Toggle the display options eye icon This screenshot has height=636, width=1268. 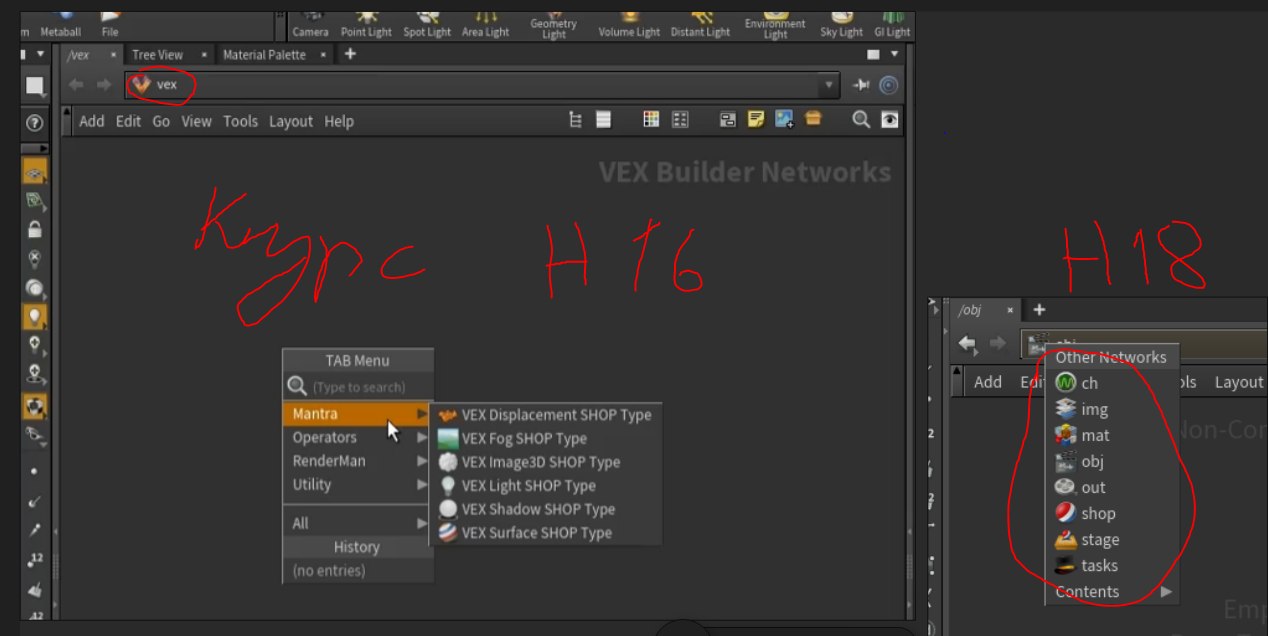point(889,120)
